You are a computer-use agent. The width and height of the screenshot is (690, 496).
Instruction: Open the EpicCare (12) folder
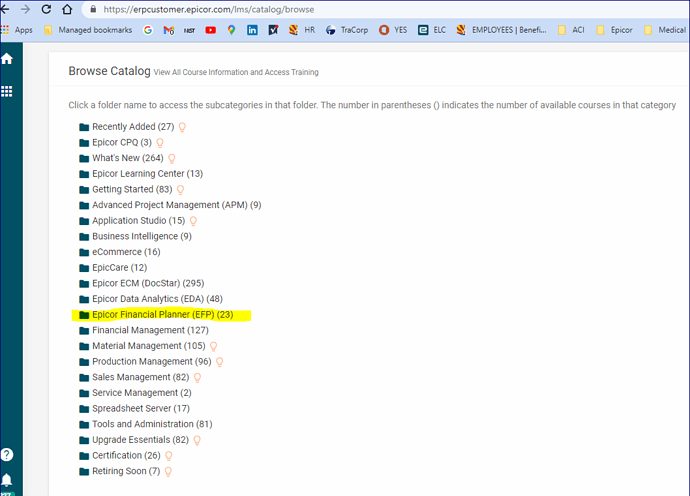113,268
